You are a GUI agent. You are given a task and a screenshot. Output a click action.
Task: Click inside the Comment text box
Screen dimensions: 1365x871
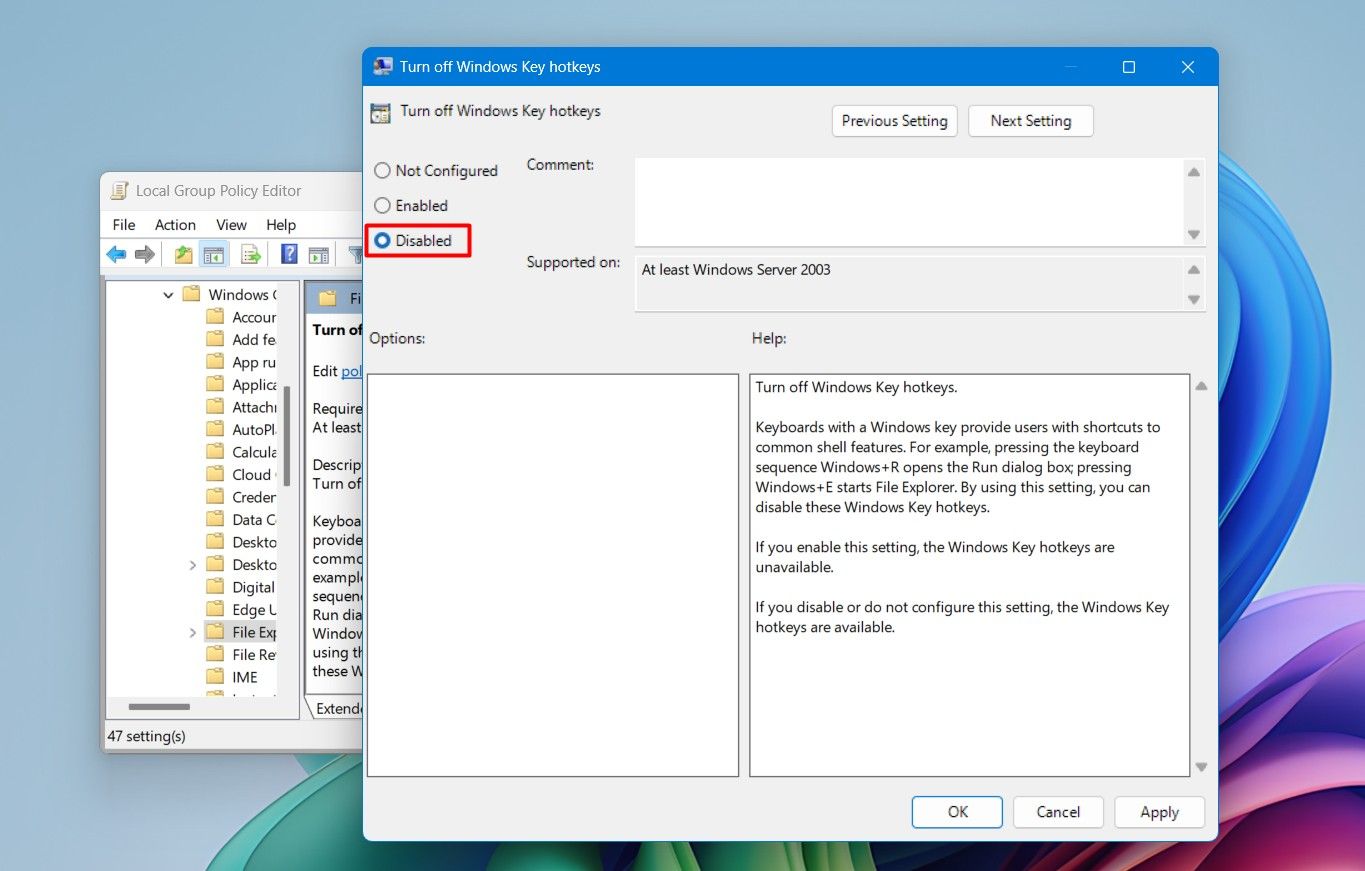[908, 202]
